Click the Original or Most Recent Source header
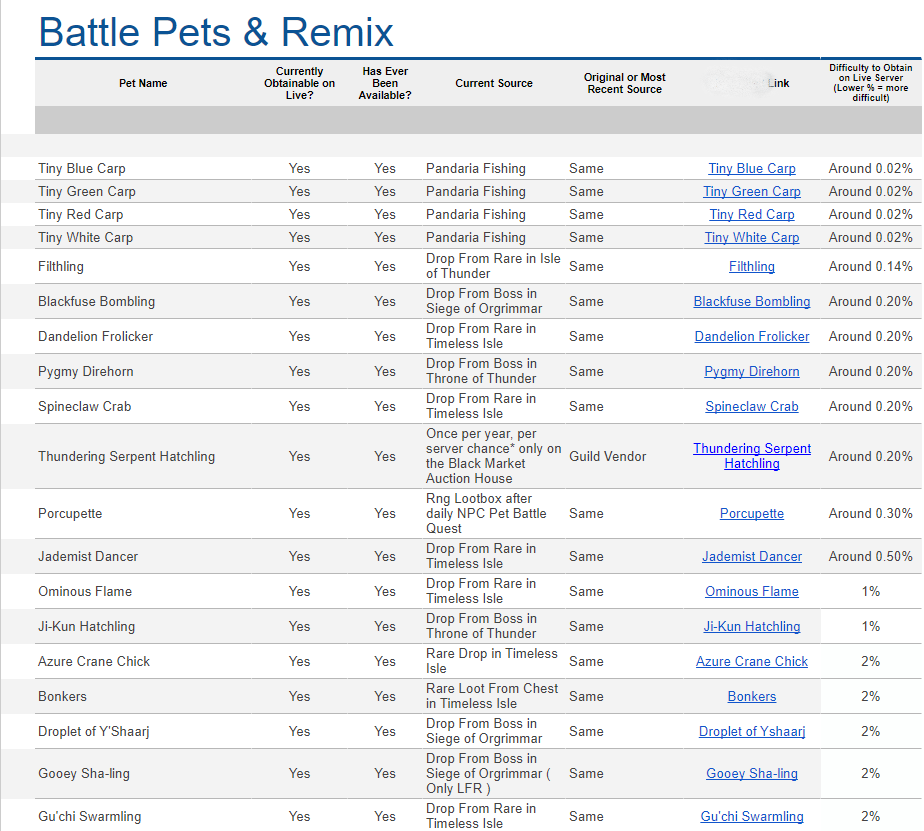This screenshot has width=924, height=831. (625, 83)
